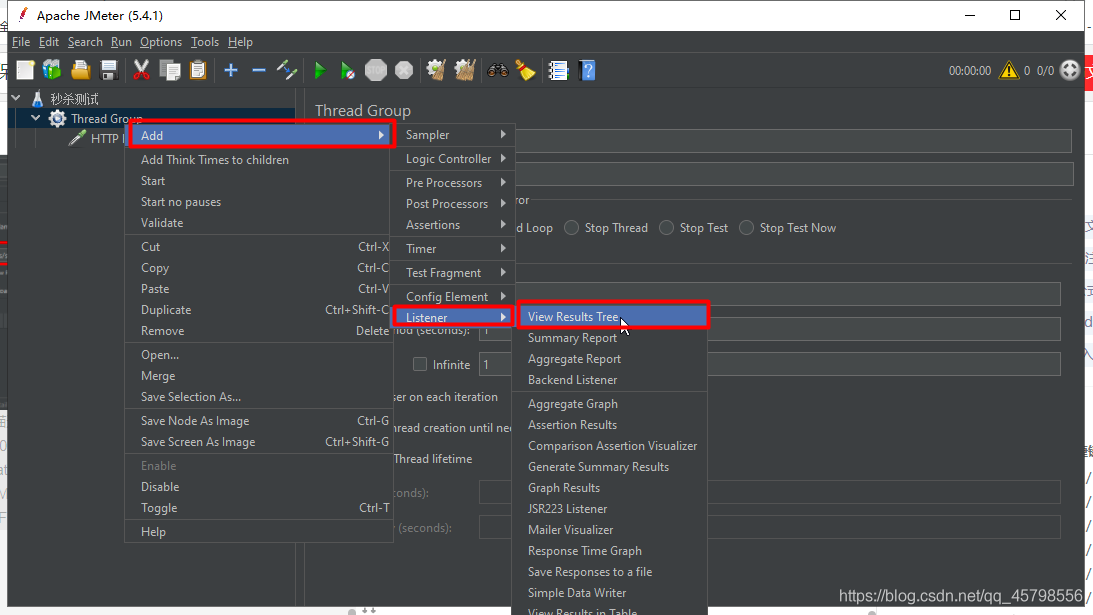Choose Add Think Times to children
This screenshot has height=615, width=1093.
coord(258,160)
